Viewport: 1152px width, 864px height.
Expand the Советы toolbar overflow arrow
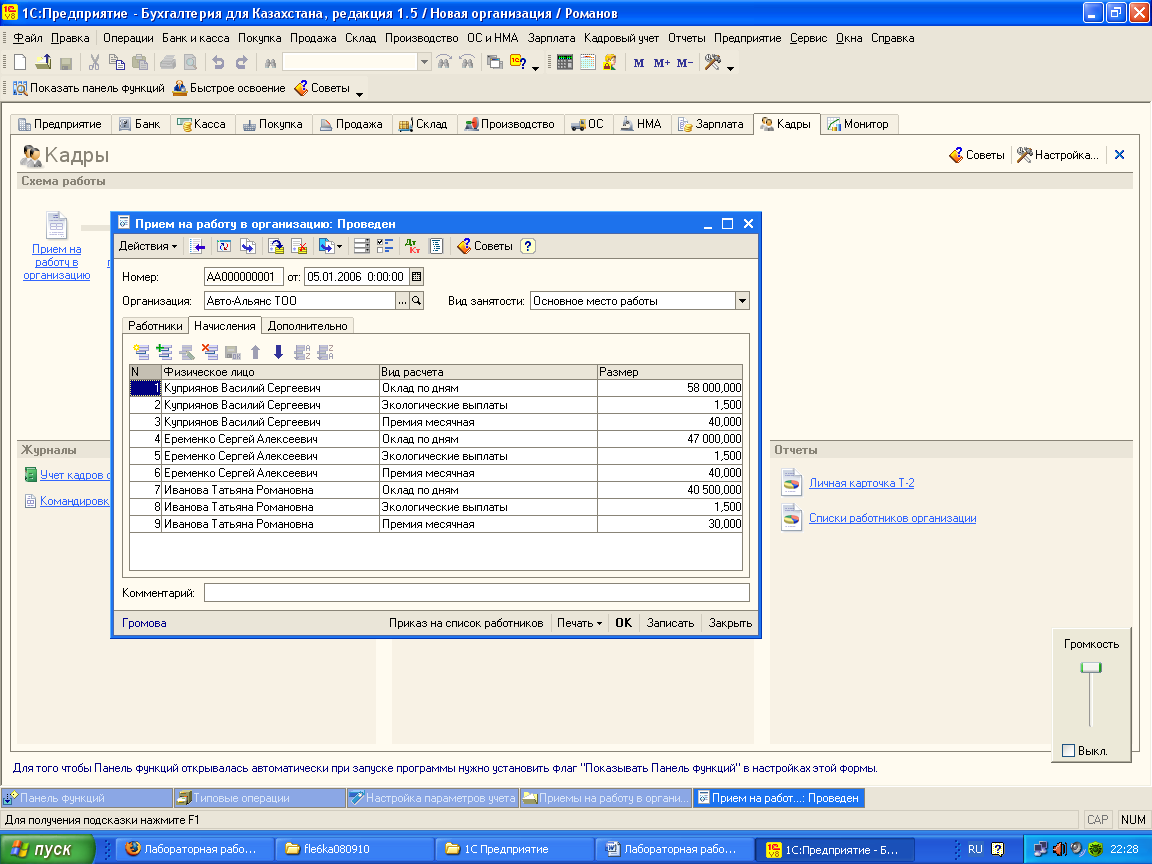(x=359, y=93)
